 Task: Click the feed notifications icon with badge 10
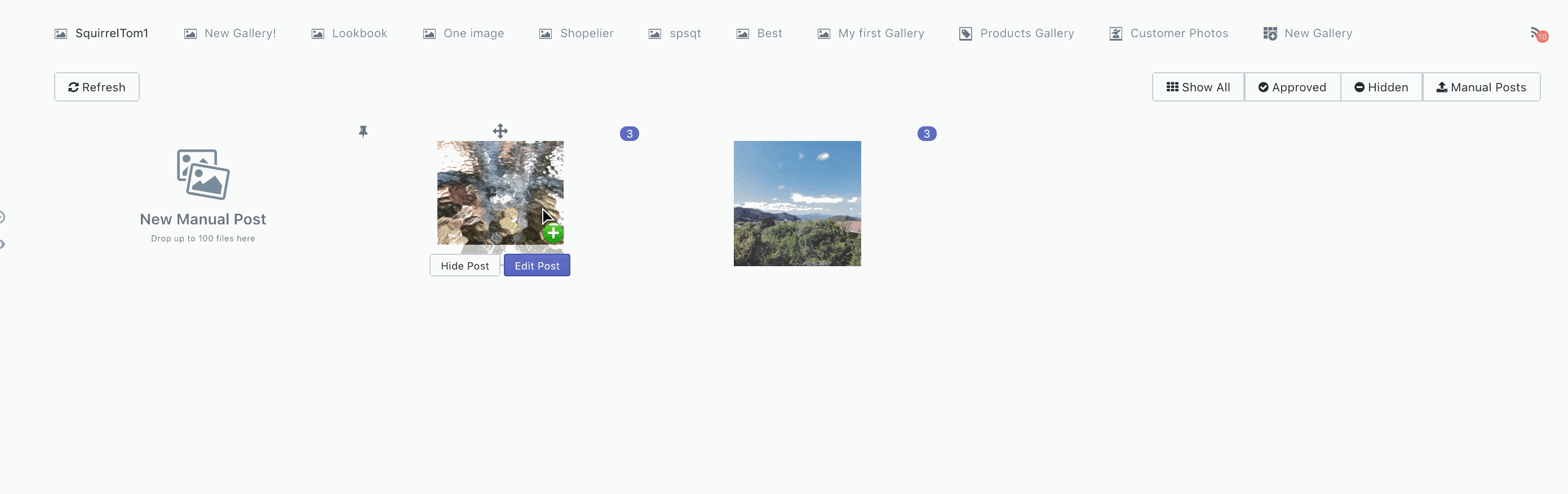(1539, 35)
